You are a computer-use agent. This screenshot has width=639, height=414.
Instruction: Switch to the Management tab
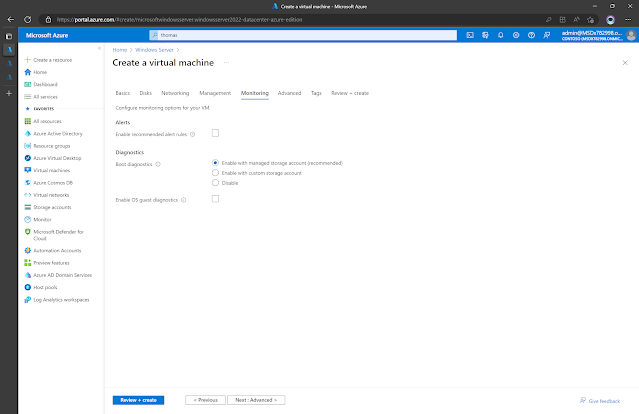[215, 93]
